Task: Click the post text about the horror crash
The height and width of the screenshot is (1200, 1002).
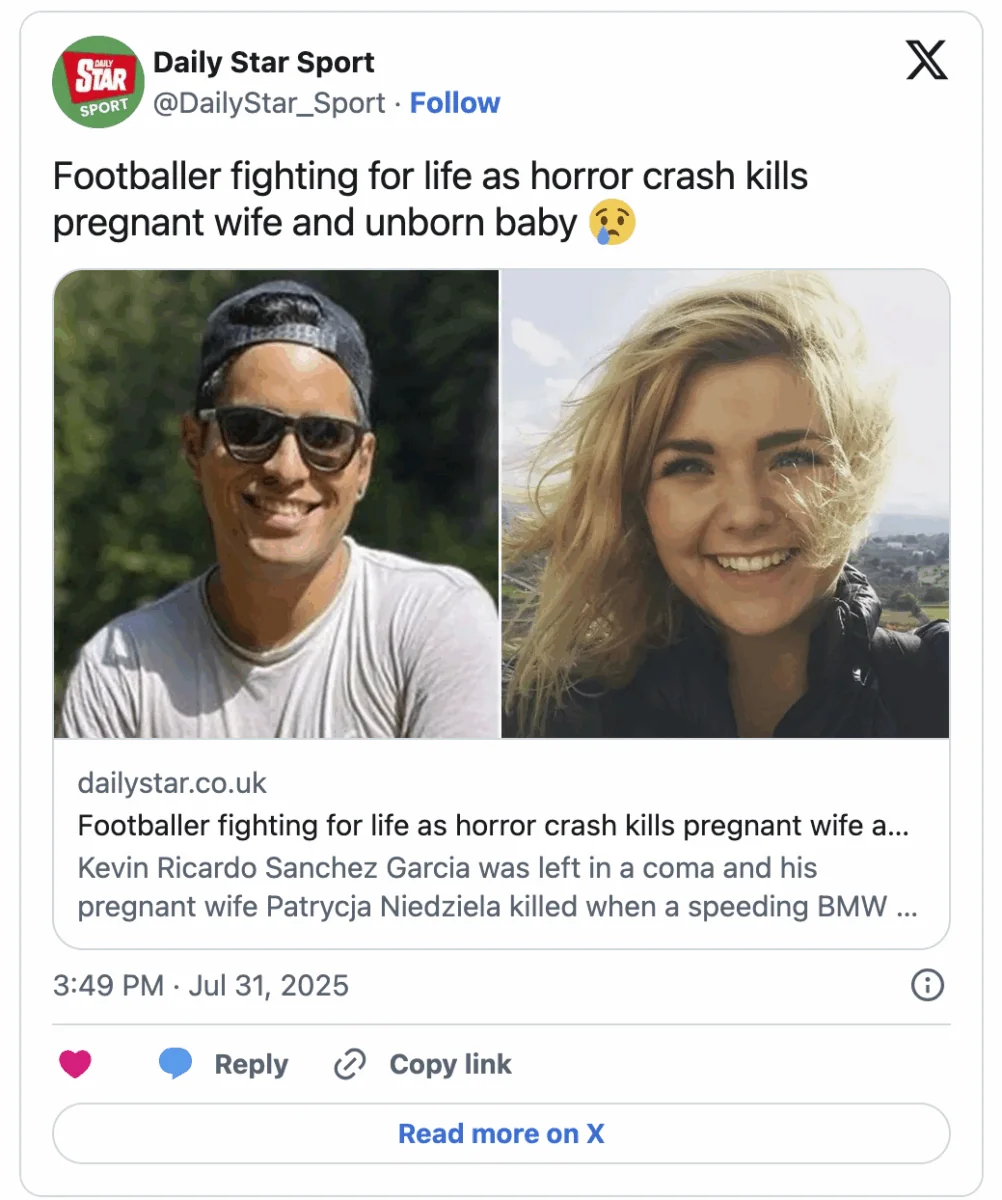Action: pos(430,199)
